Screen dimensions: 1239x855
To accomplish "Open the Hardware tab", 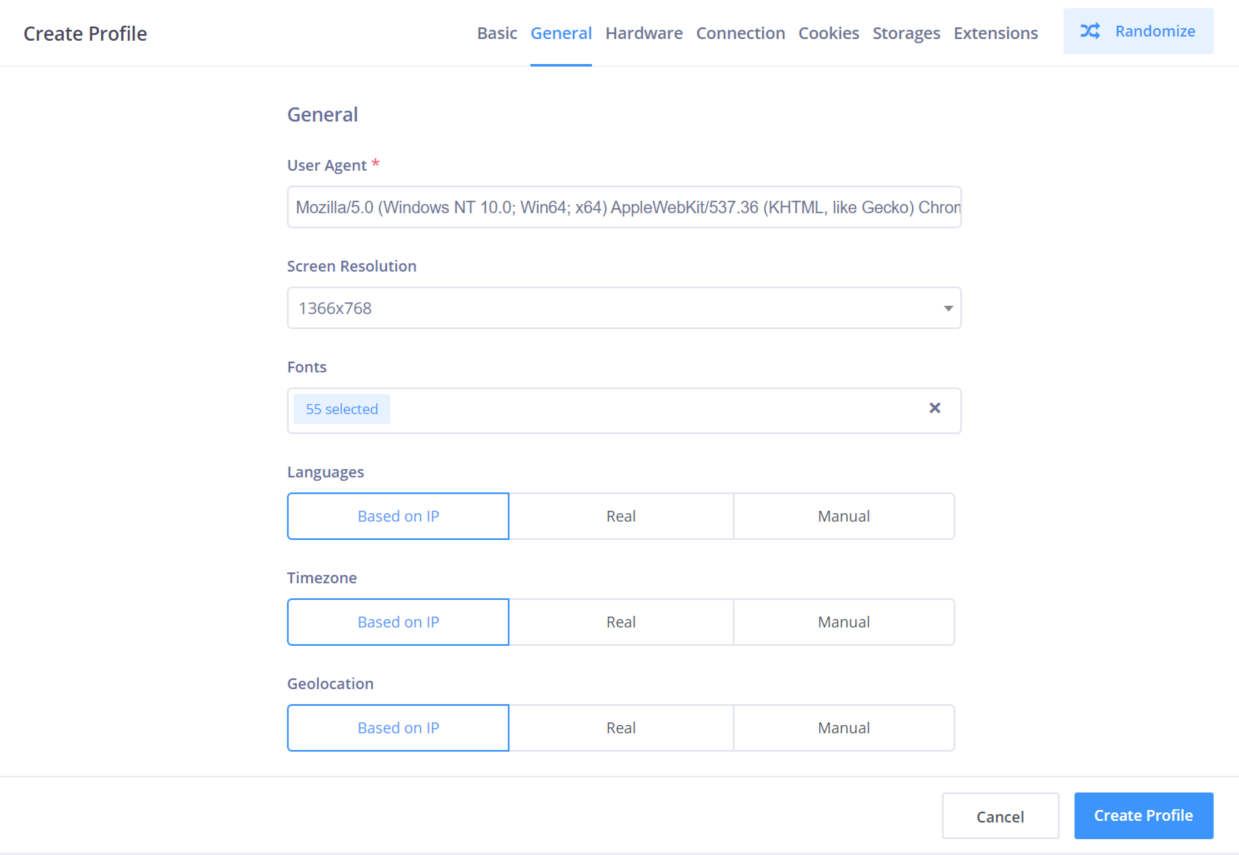I will 644,33.
